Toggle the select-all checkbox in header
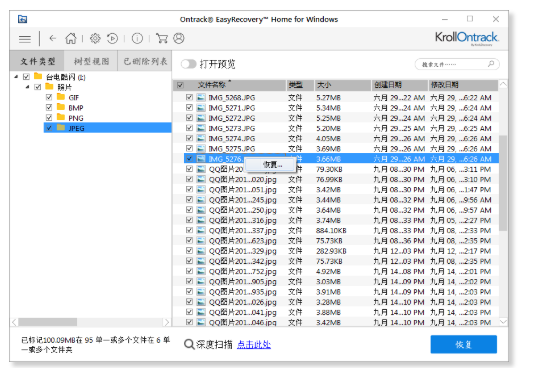Viewport: 534px width, 368px height. pyautogui.click(x=180, y=85)
